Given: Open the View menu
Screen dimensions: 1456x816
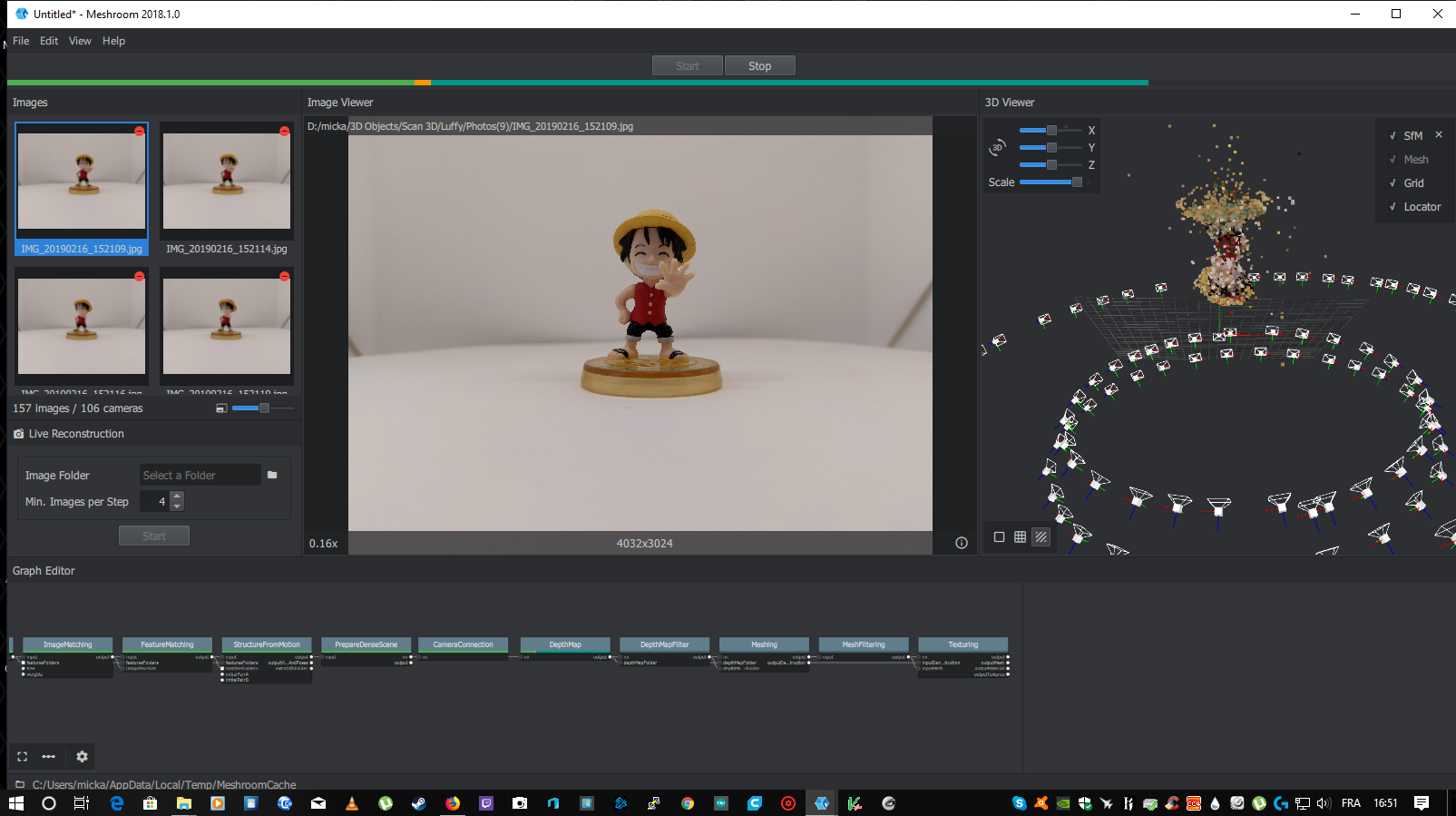Looking at the screenshot, I should [80, 41].
